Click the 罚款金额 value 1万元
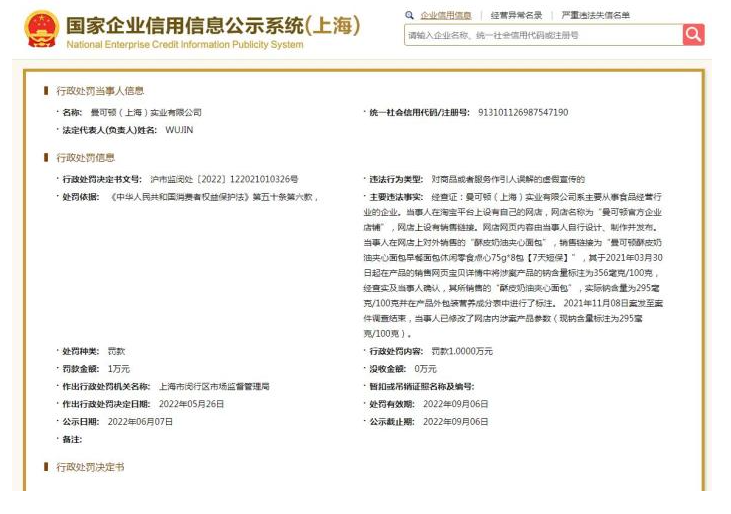The height and width of the screenshot is (514, 731). 118,369
